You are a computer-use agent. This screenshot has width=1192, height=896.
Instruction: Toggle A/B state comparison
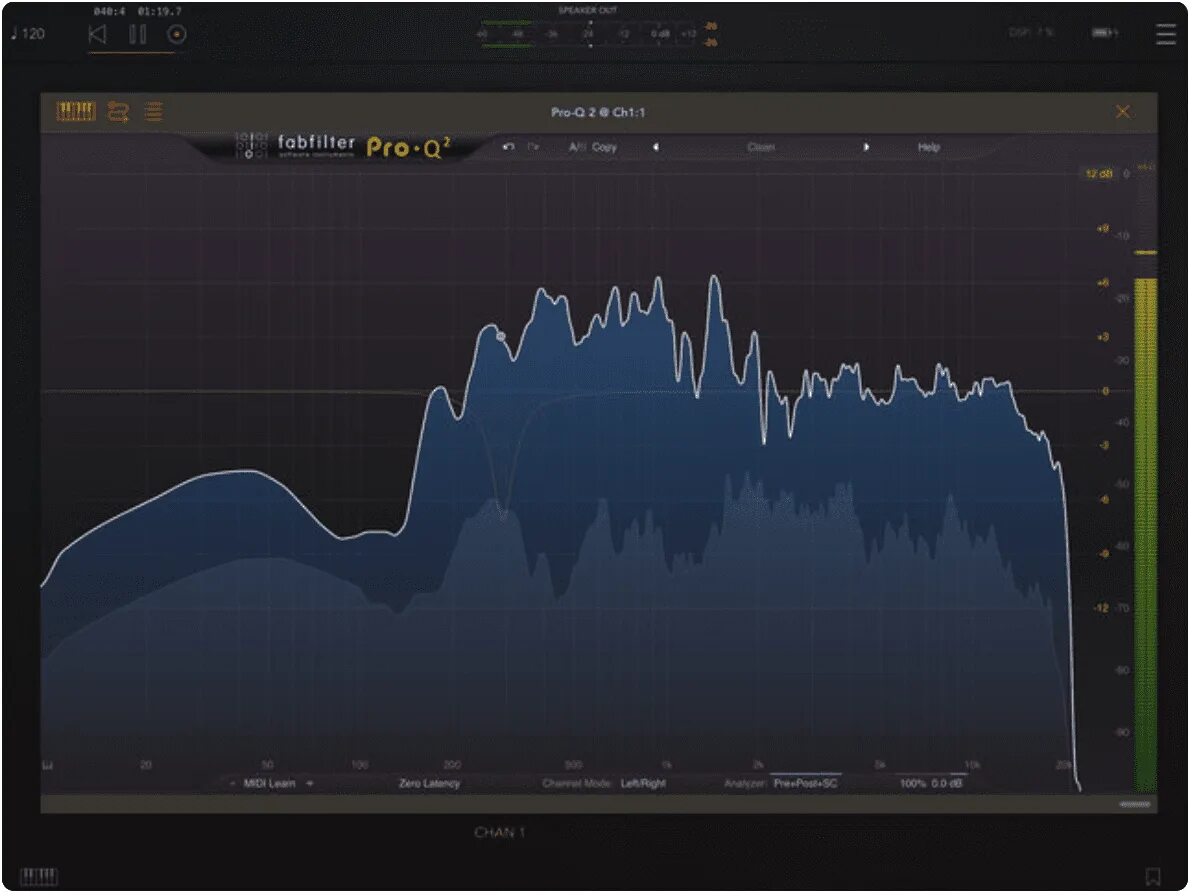(577, 147)
